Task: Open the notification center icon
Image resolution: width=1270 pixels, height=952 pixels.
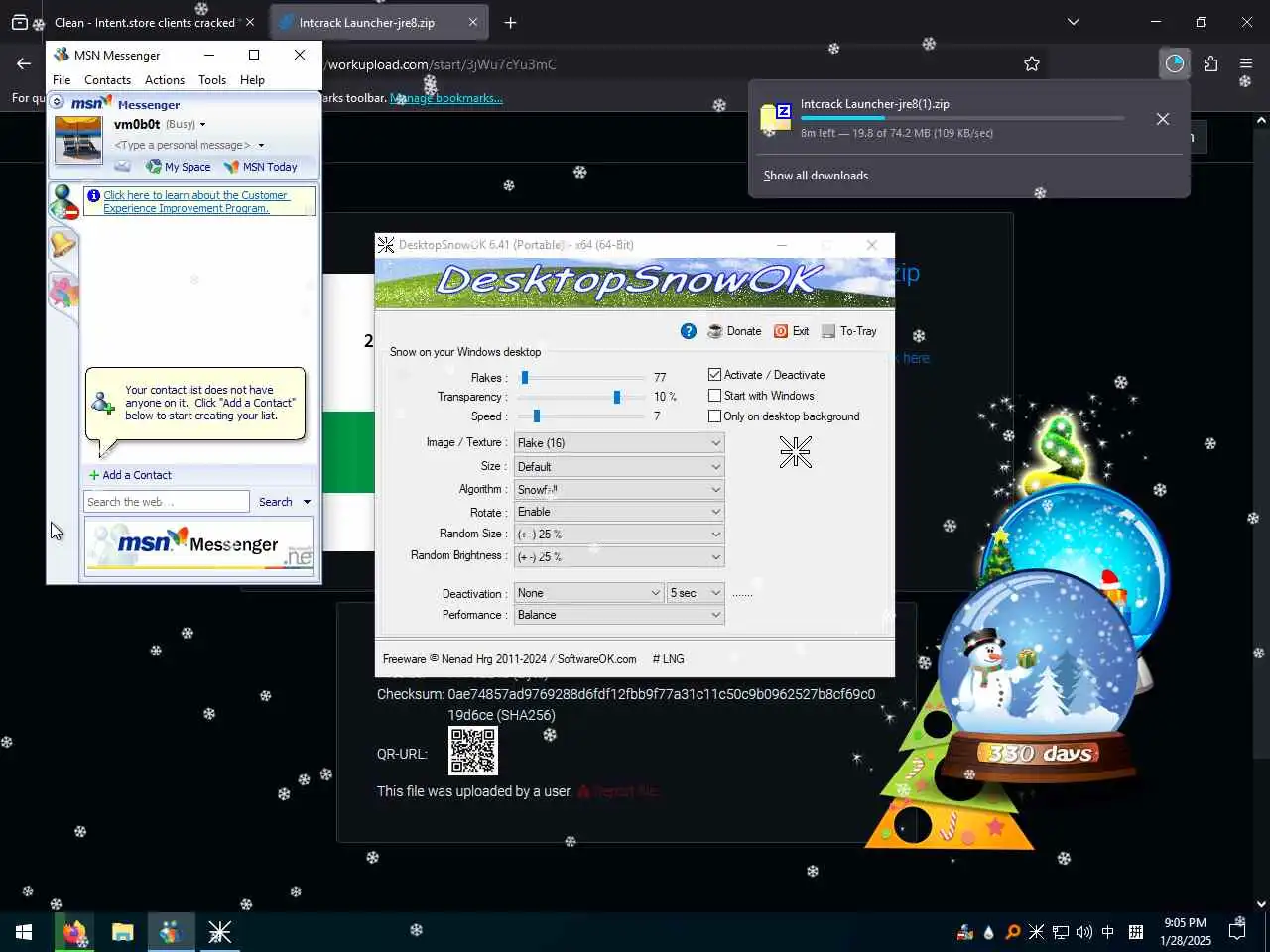Action: [x=1237, y=932]
